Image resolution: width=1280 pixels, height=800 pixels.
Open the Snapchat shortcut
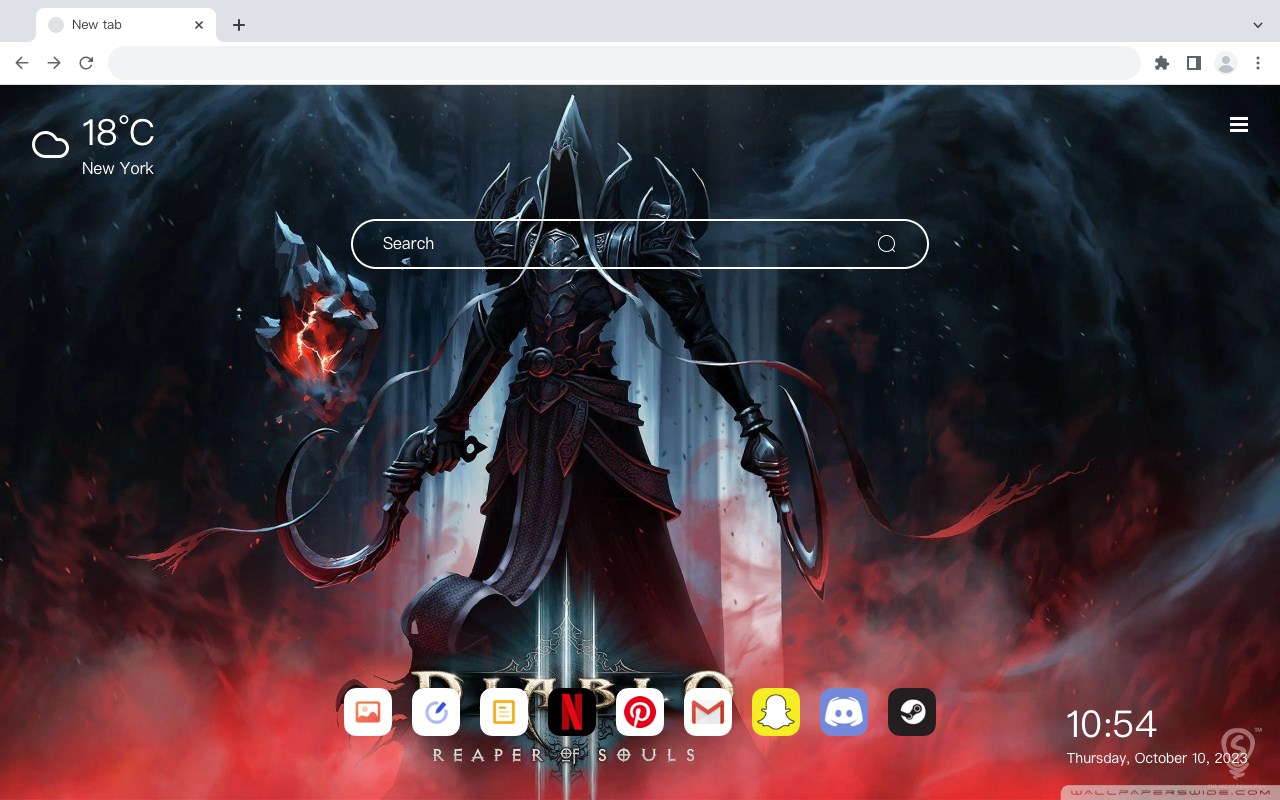[x=776, y=712]
